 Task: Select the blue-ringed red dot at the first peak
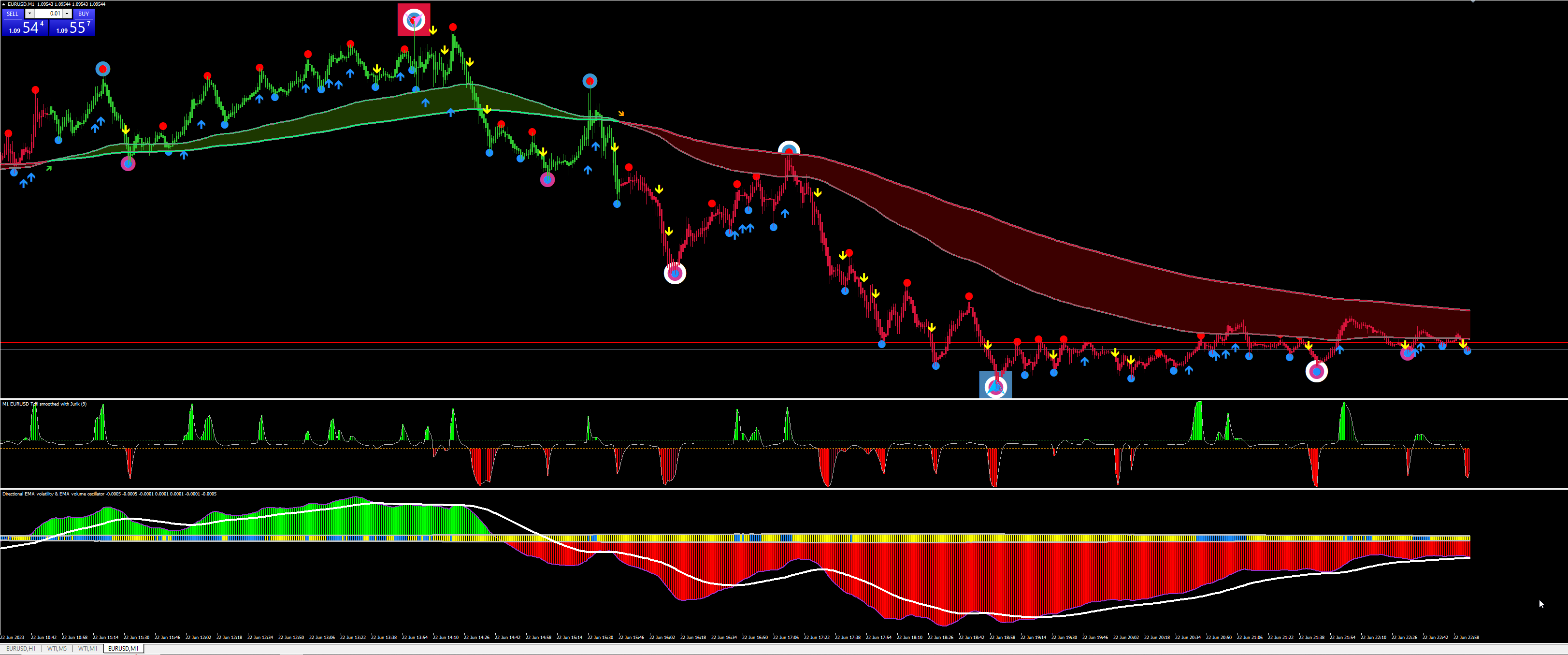coord(103,69)
